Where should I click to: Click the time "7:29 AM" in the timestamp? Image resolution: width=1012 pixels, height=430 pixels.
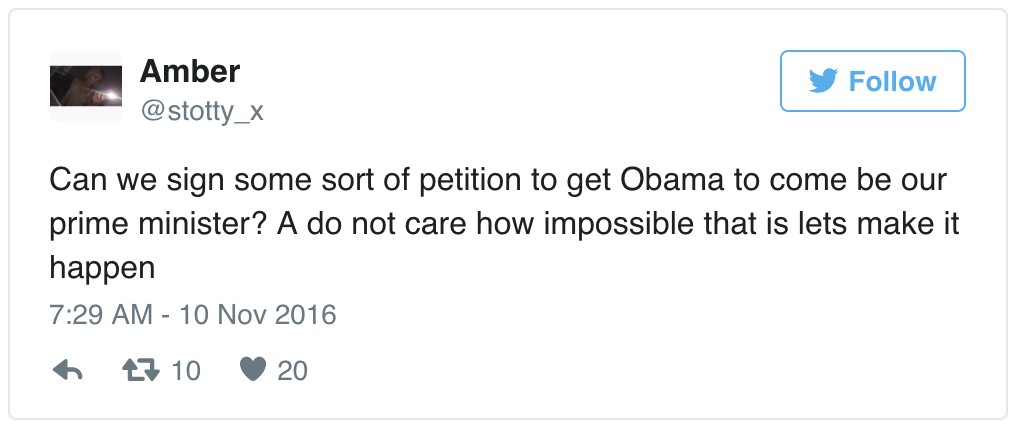pyautogui.click(x=97, y=315)
